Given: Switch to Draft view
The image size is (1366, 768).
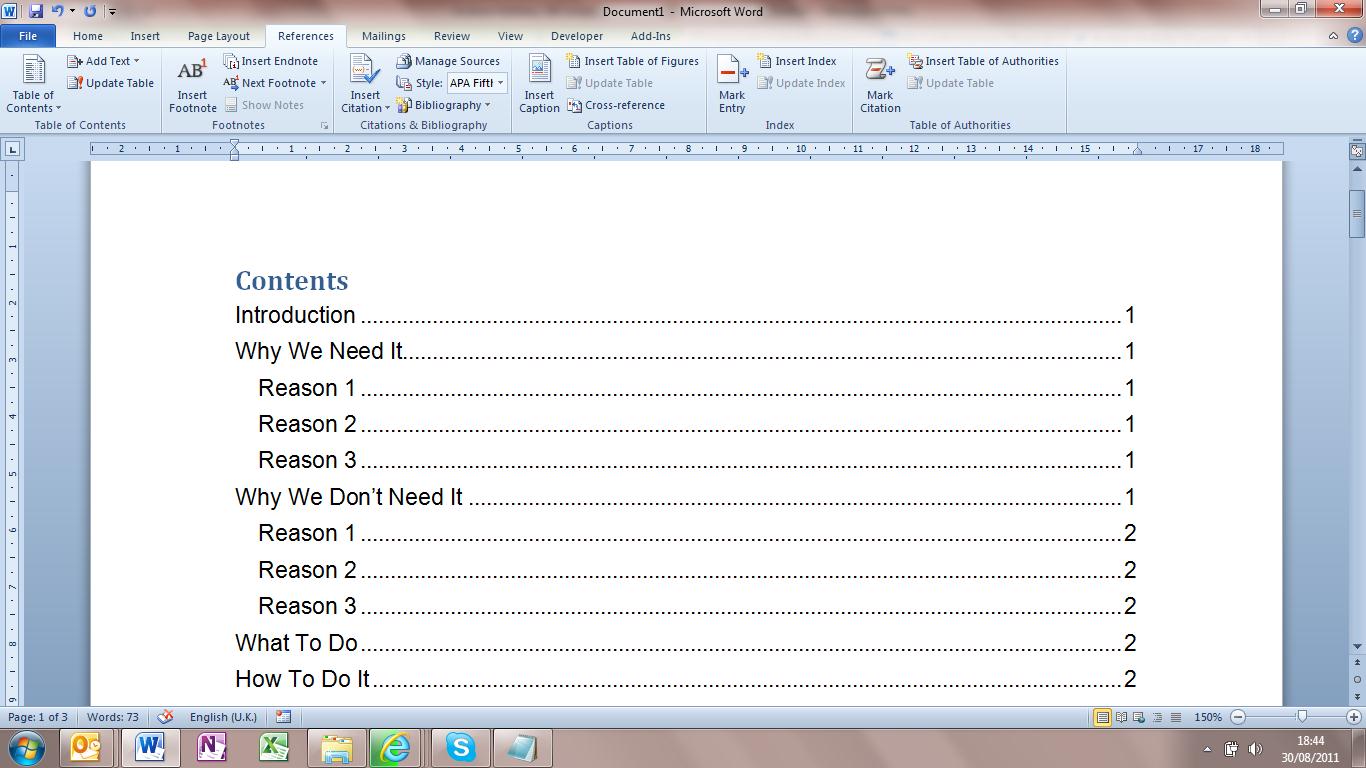Looking at the screenshot, I should click(x=1176, y=717).
